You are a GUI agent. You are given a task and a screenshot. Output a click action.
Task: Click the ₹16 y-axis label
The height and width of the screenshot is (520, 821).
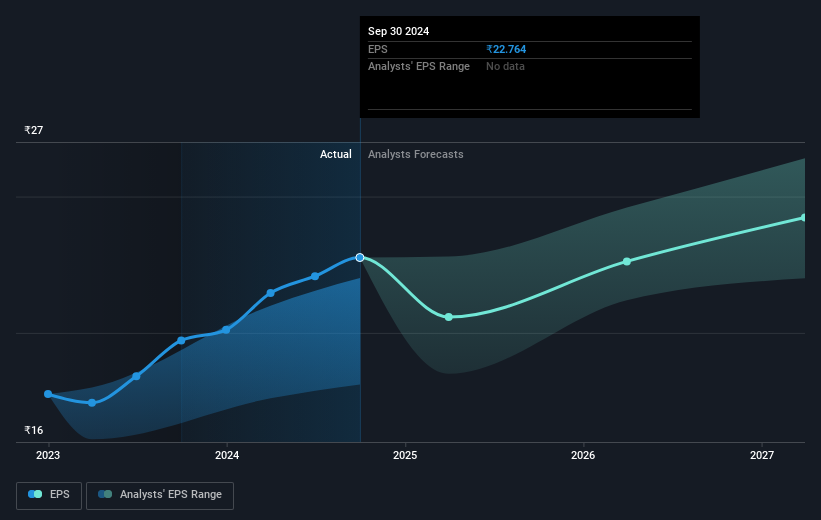(x=34, y=430)
